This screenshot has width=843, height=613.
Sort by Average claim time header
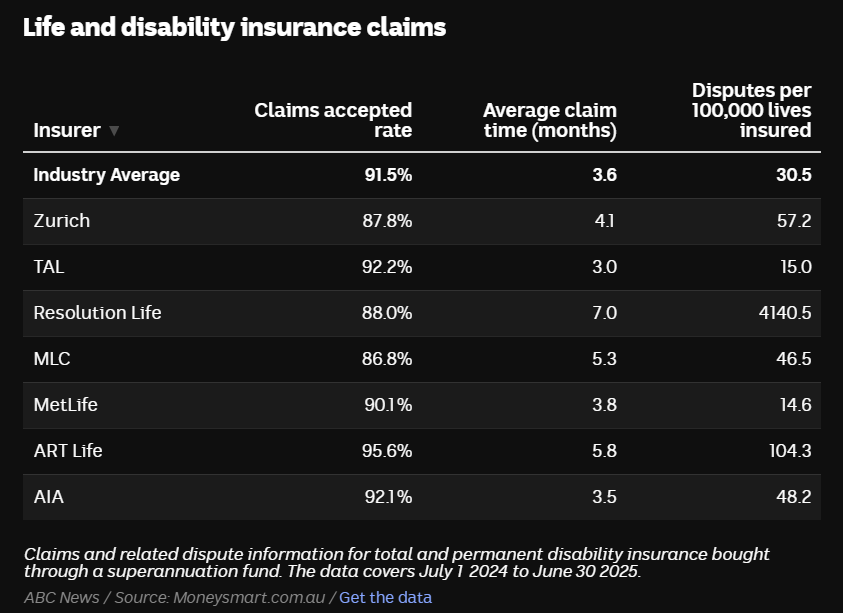[549, 120]
